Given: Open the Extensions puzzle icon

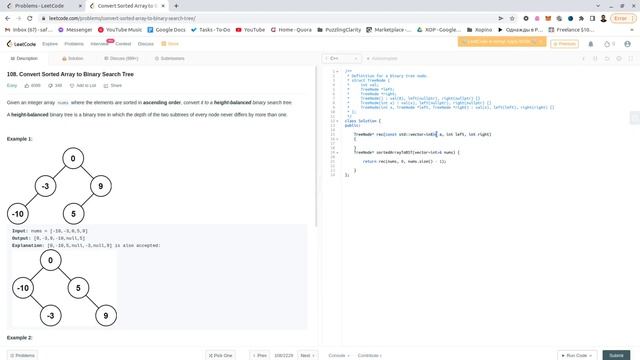Looking at the screenshot, I should coord(581,18).
